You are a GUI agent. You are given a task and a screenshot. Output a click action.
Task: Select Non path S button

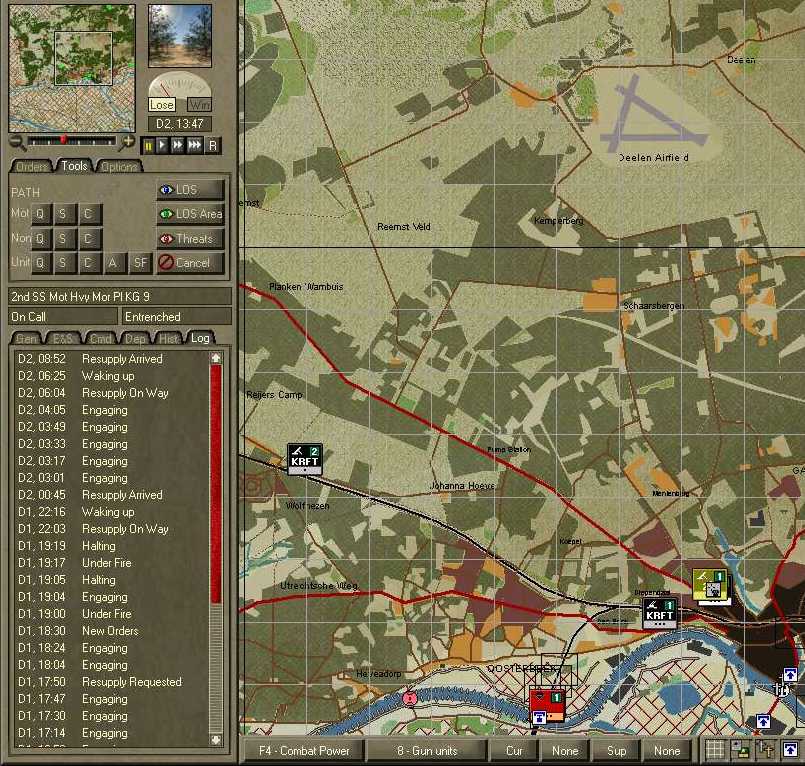click(63, 239)
